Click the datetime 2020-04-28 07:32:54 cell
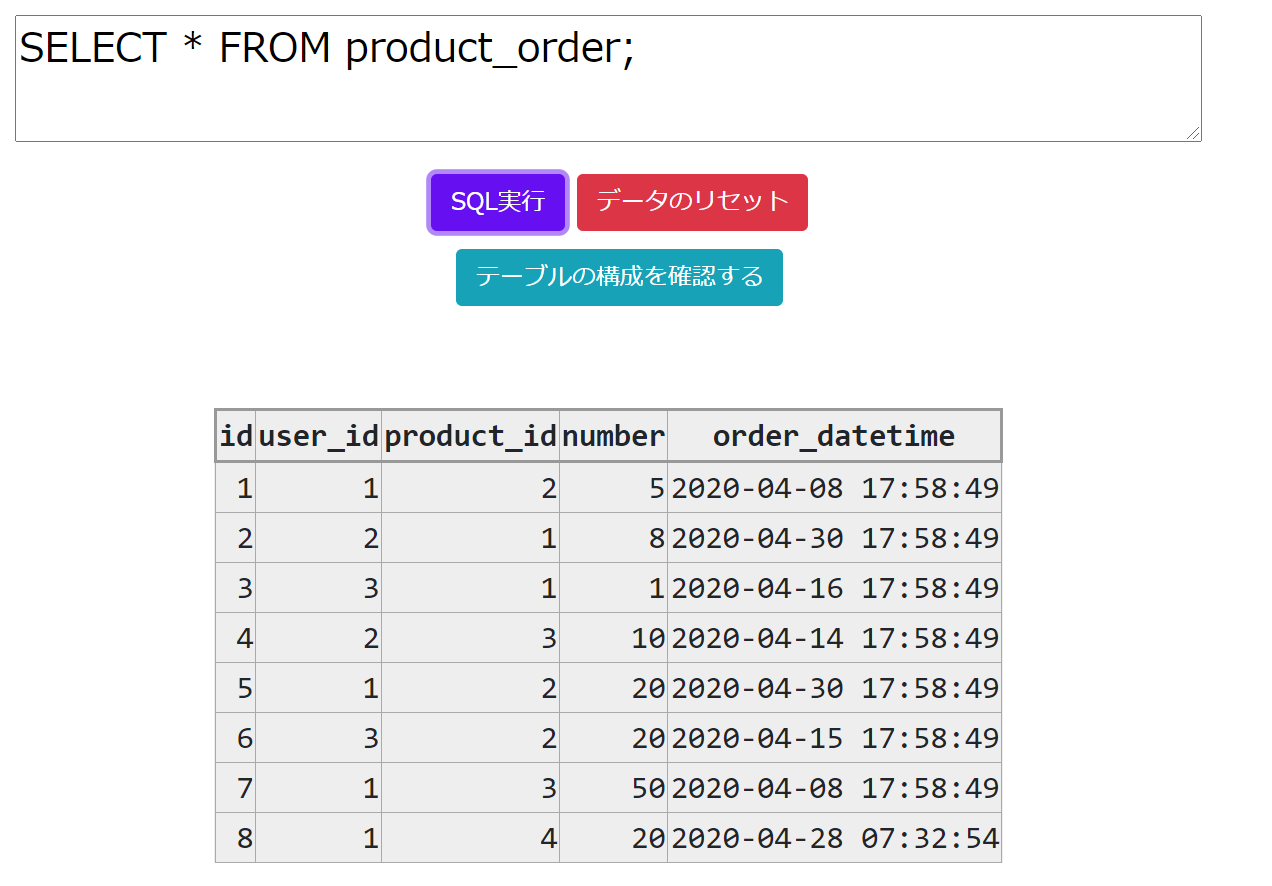The height and width of the screenshot is (886, 1272). click(834, 838)
